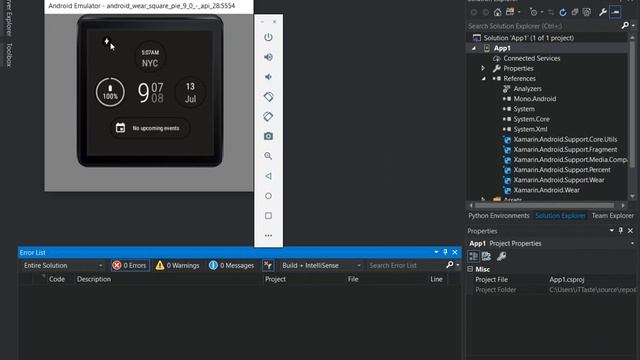The image size is (640, 360).
Task: Click the emulator volume up icon
Action: tap(268, 57)
